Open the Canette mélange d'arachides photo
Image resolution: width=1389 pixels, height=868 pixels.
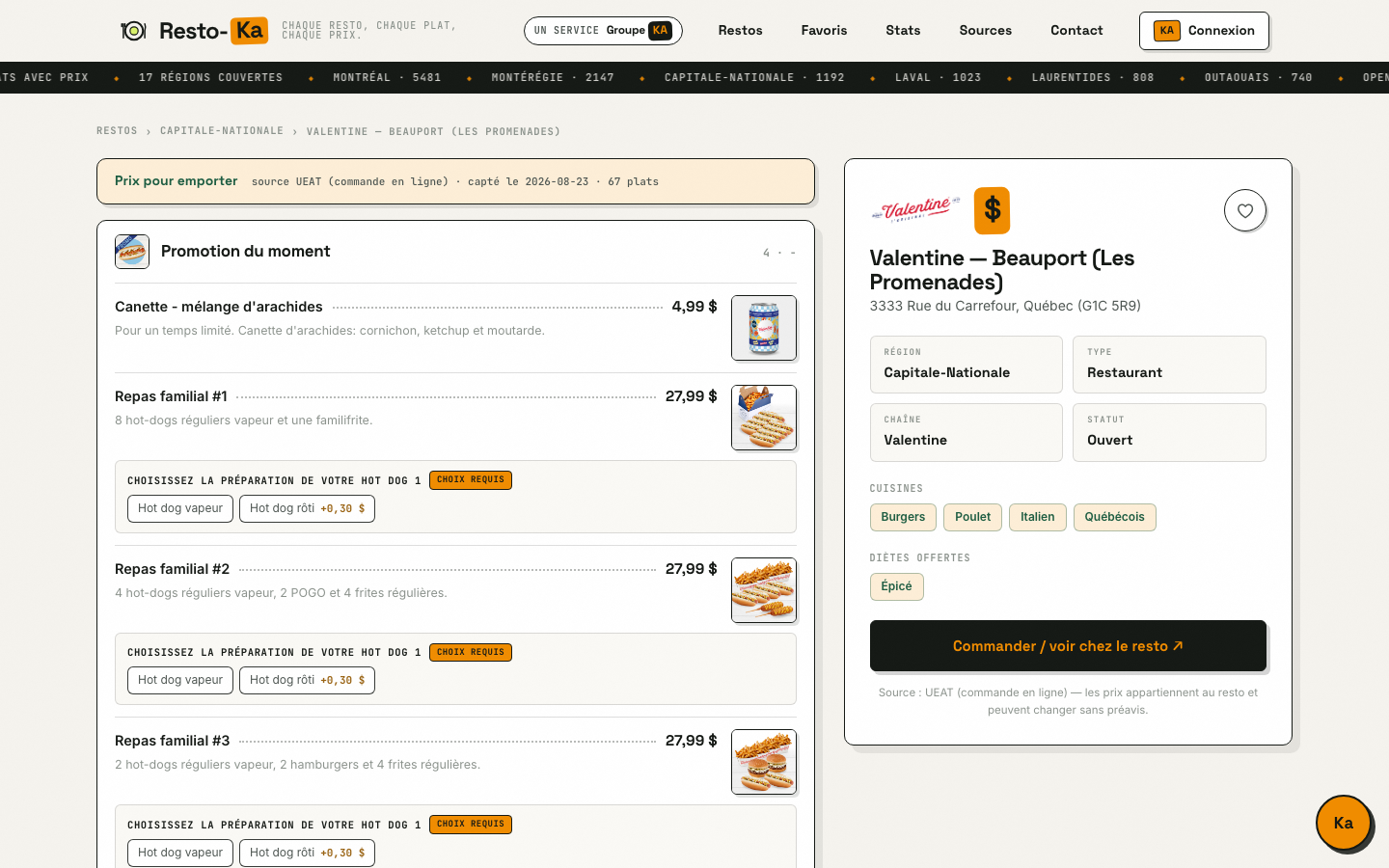click(x=764, y=328)
